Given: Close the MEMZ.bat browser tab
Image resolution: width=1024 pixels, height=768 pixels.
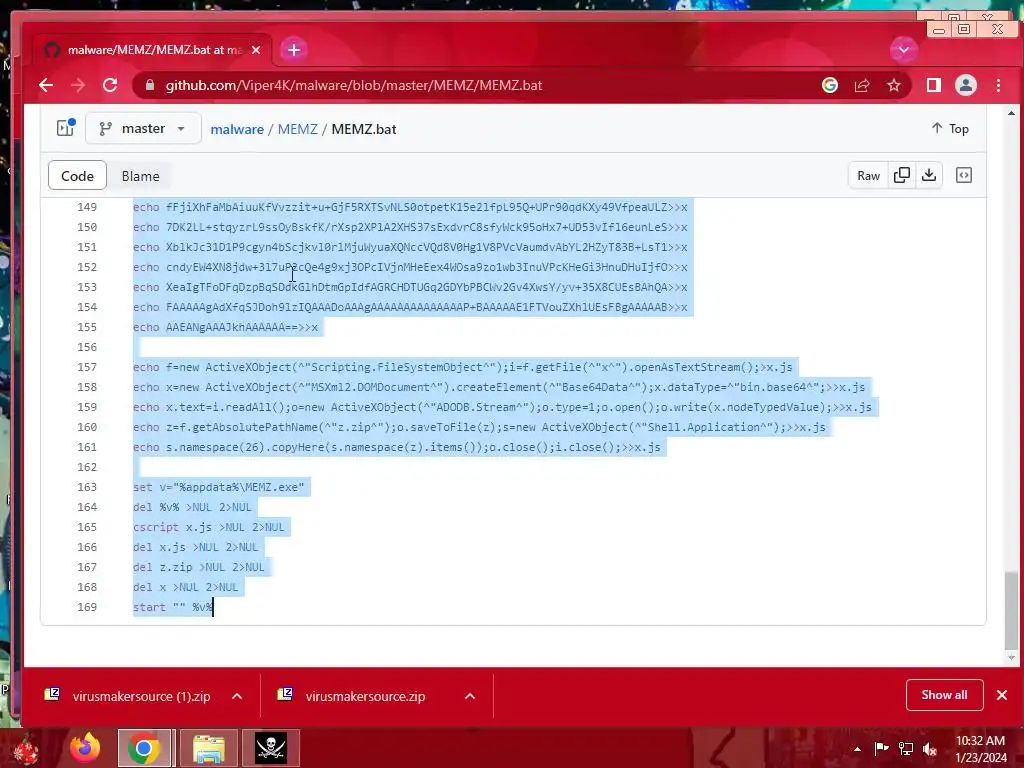Looking at the screenshot, I should click(x=256, y=50).
